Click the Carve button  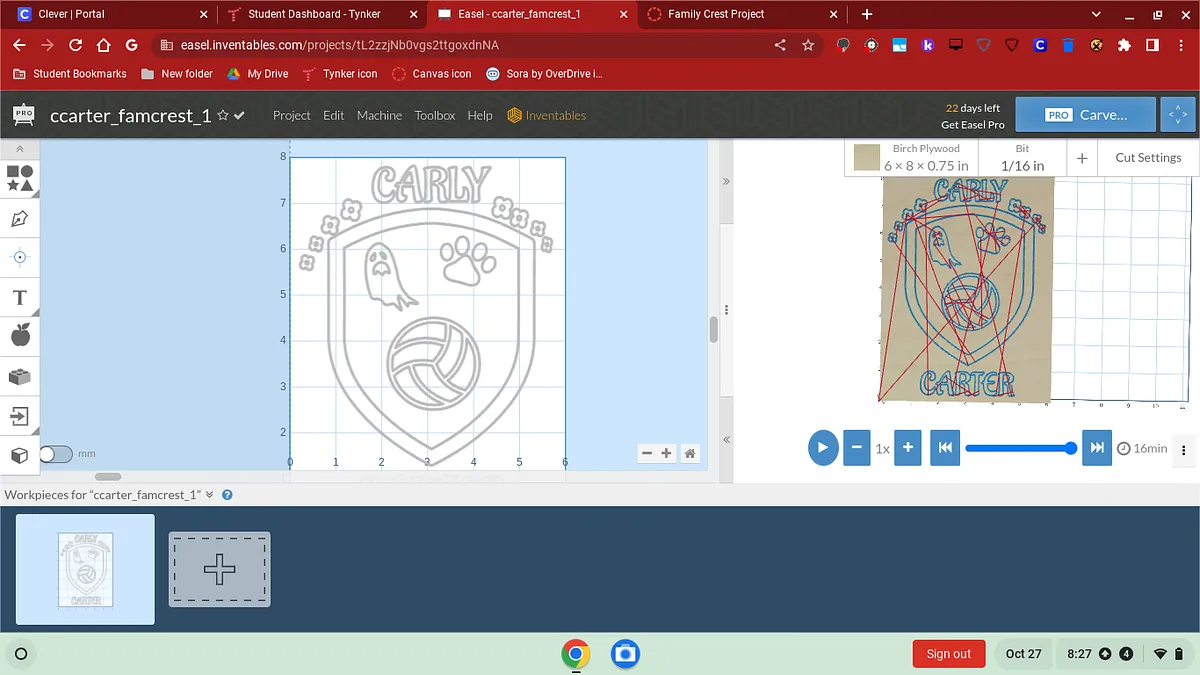coord(1085,115)
